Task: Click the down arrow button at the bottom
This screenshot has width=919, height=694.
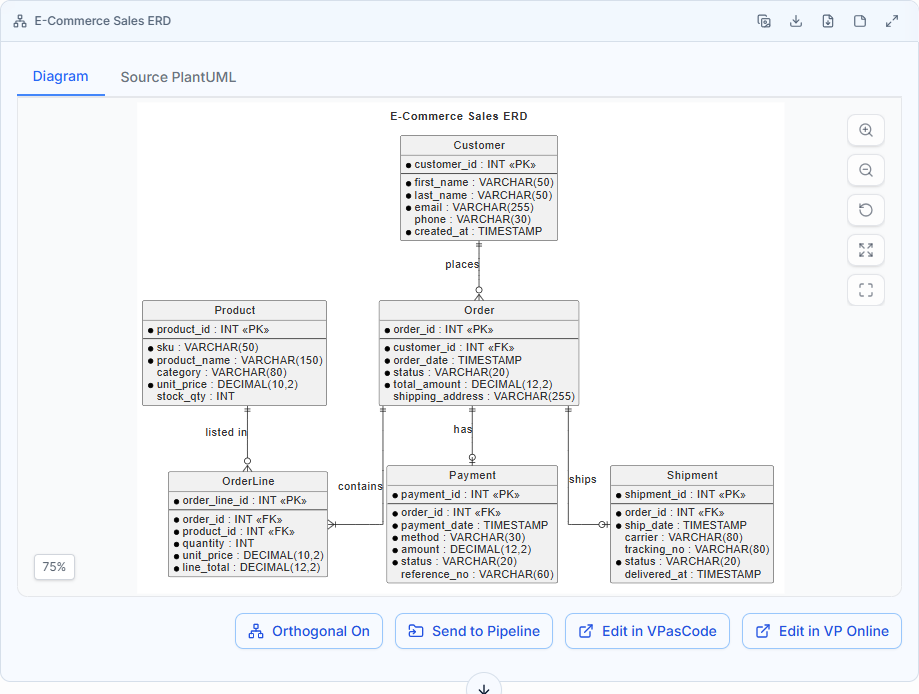Action: coord(484,687)
